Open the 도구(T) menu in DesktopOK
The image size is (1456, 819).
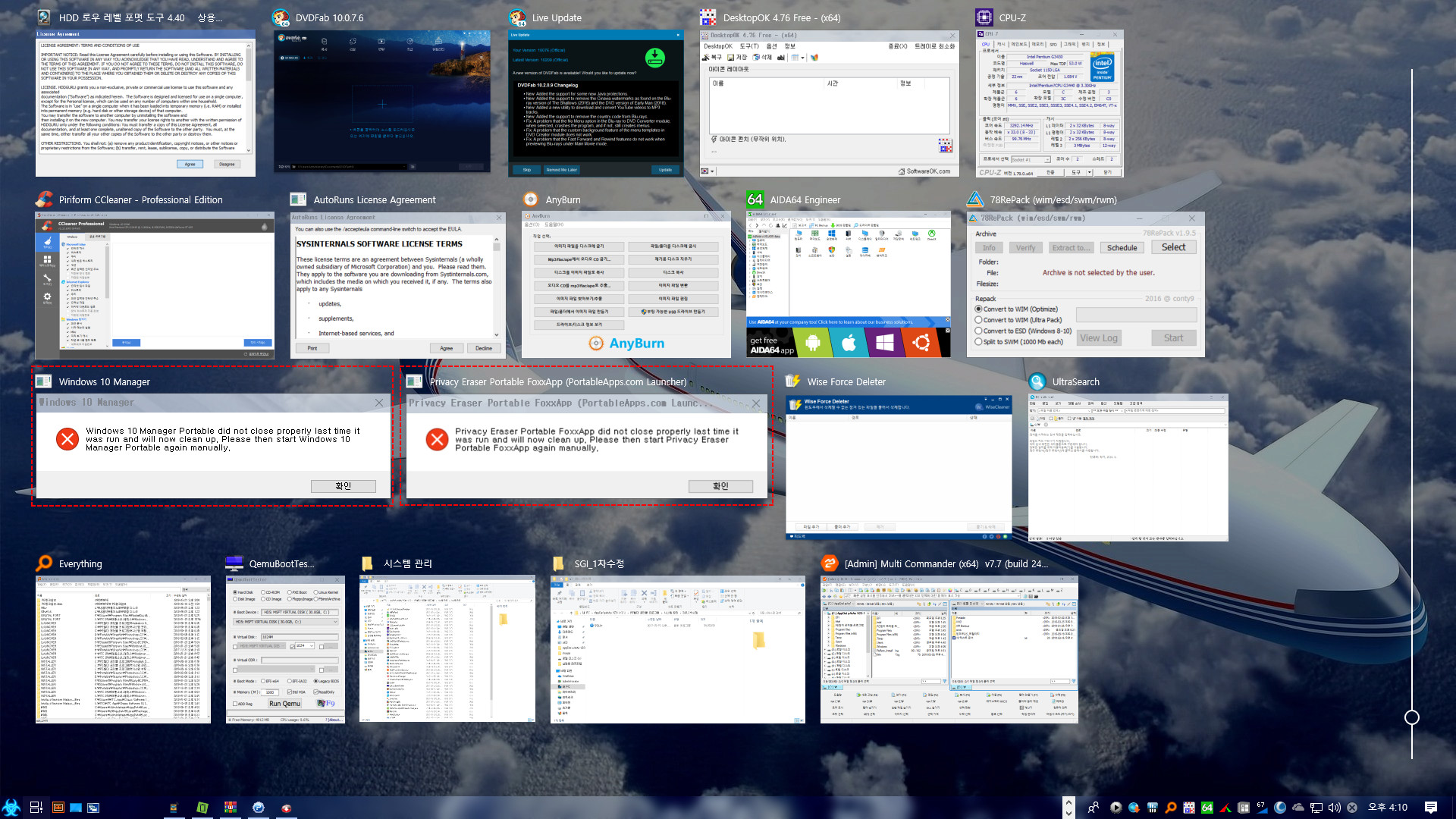[x=749, y=46]
